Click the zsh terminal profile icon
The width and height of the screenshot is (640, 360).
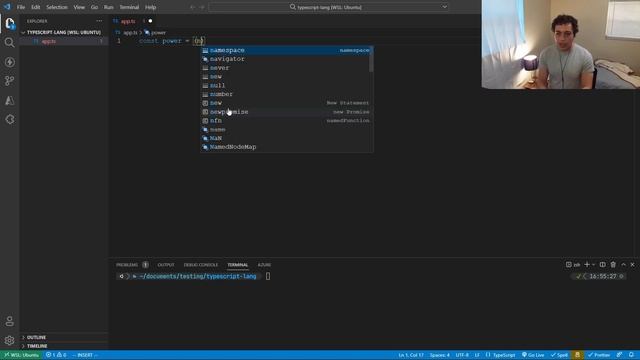coord(573,265)
